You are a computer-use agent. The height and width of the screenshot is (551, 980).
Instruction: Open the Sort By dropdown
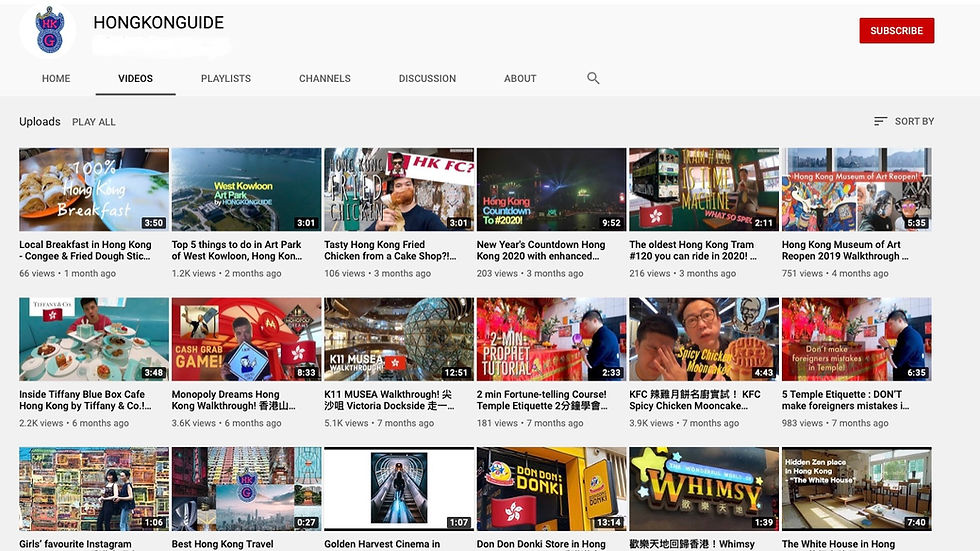(x=904, y=121)
